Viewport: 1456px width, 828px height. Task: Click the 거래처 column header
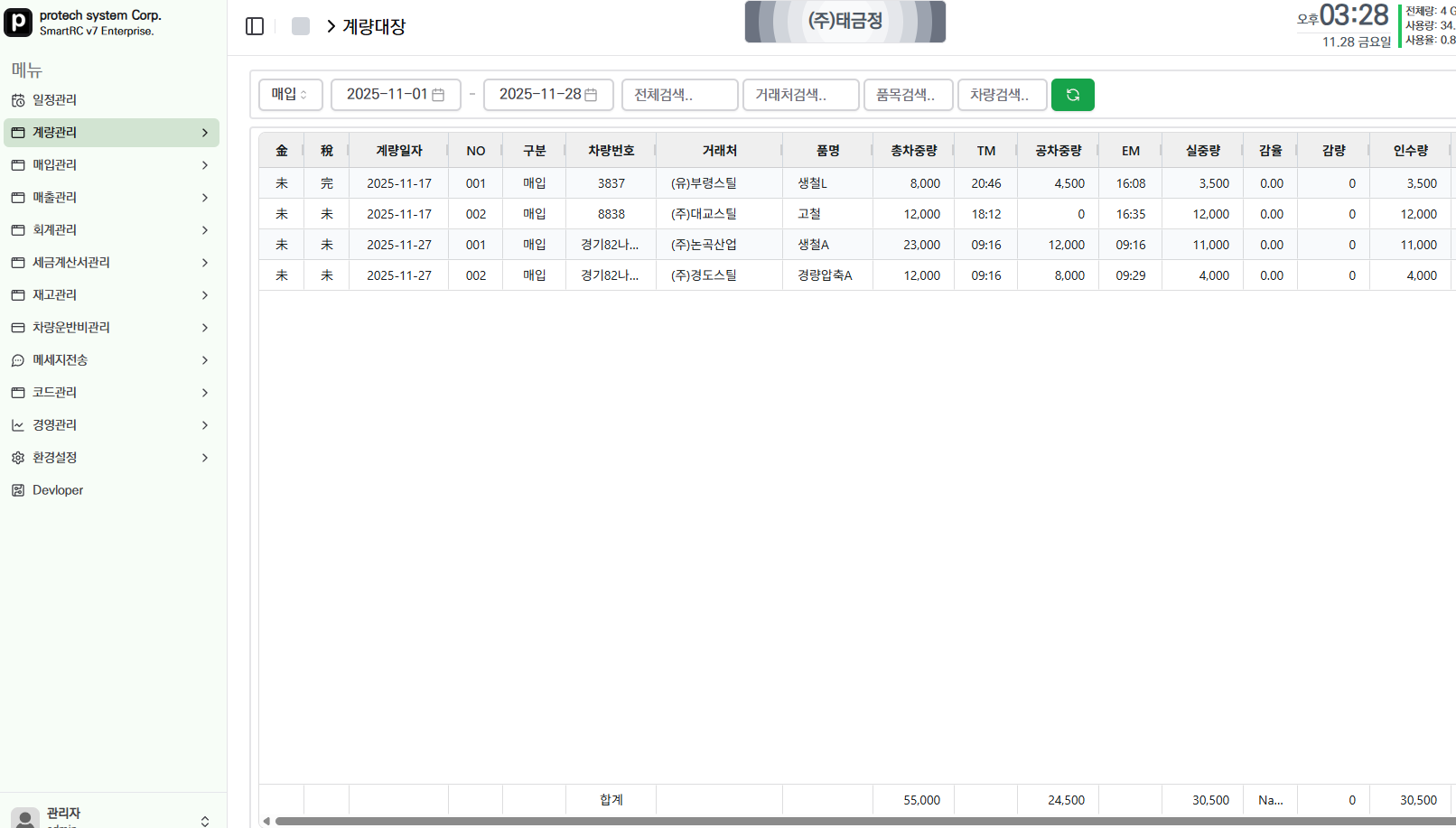coord(719,151)
